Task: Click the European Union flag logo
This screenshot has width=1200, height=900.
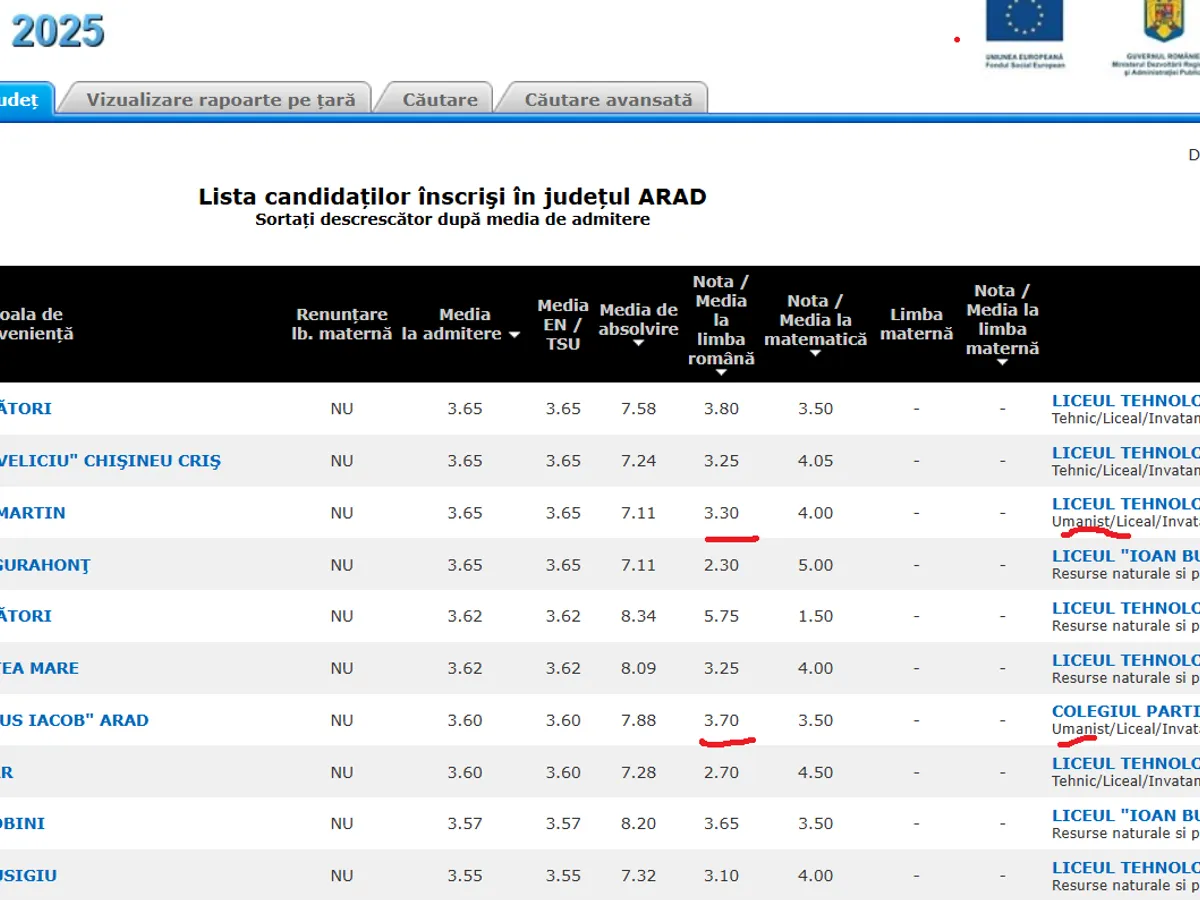Action: [x=1024, y=22]
